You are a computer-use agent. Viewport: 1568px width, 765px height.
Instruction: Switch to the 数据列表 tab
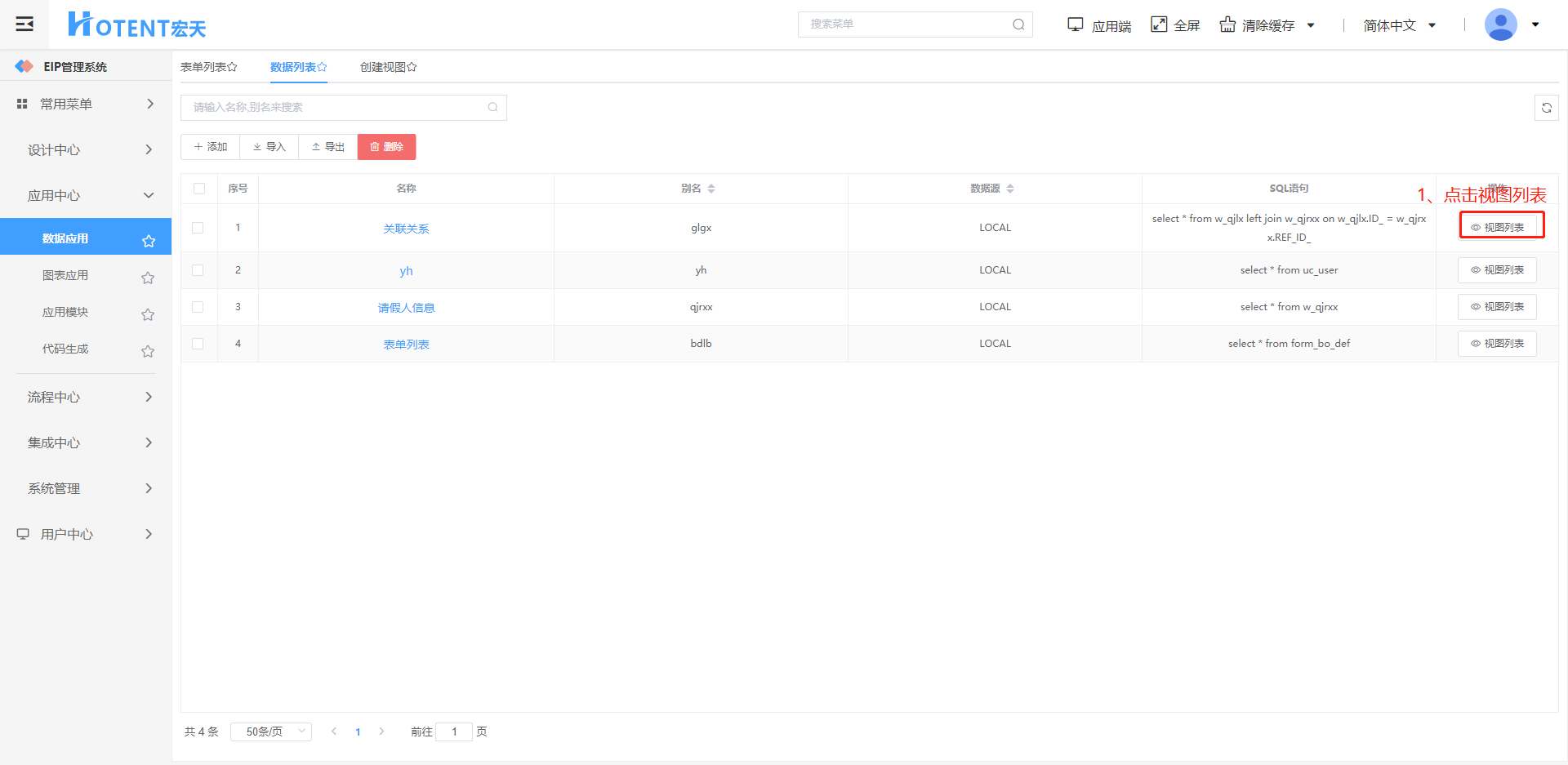pos(298,67)
